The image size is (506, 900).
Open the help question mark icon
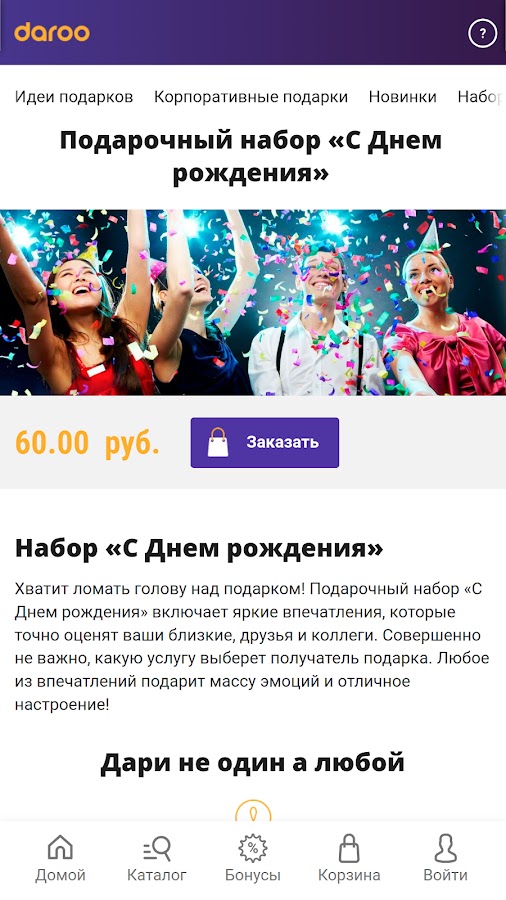coord(482,33)
